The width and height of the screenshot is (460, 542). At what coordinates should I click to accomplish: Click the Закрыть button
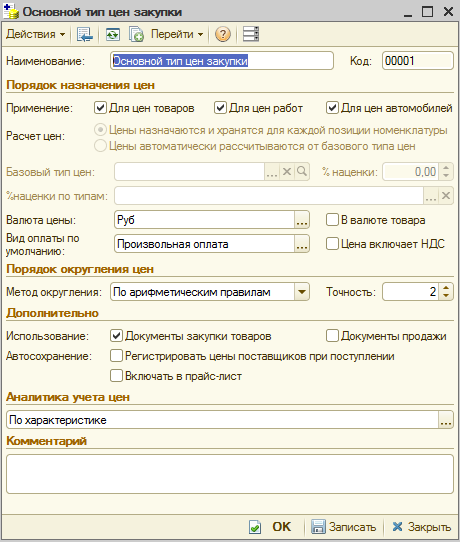pyautogui.click(x=429, y=527)
